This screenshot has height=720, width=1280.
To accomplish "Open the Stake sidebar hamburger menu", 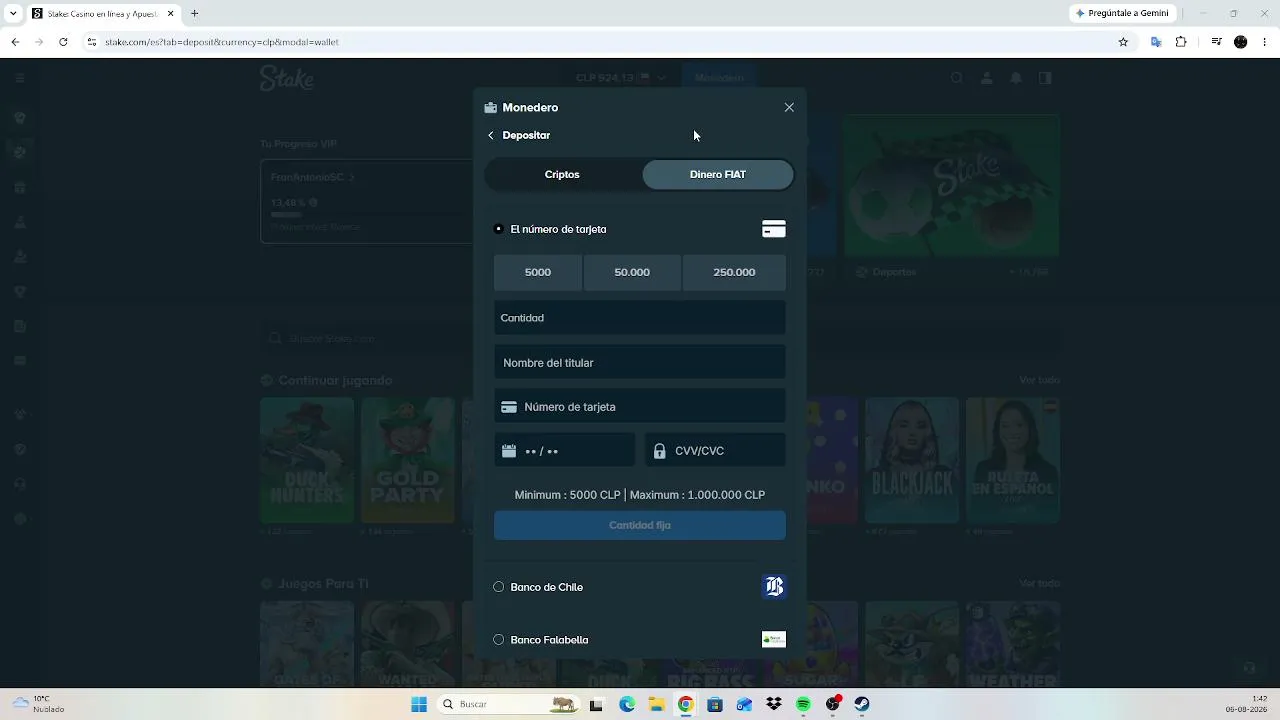I will coord(20,78).
